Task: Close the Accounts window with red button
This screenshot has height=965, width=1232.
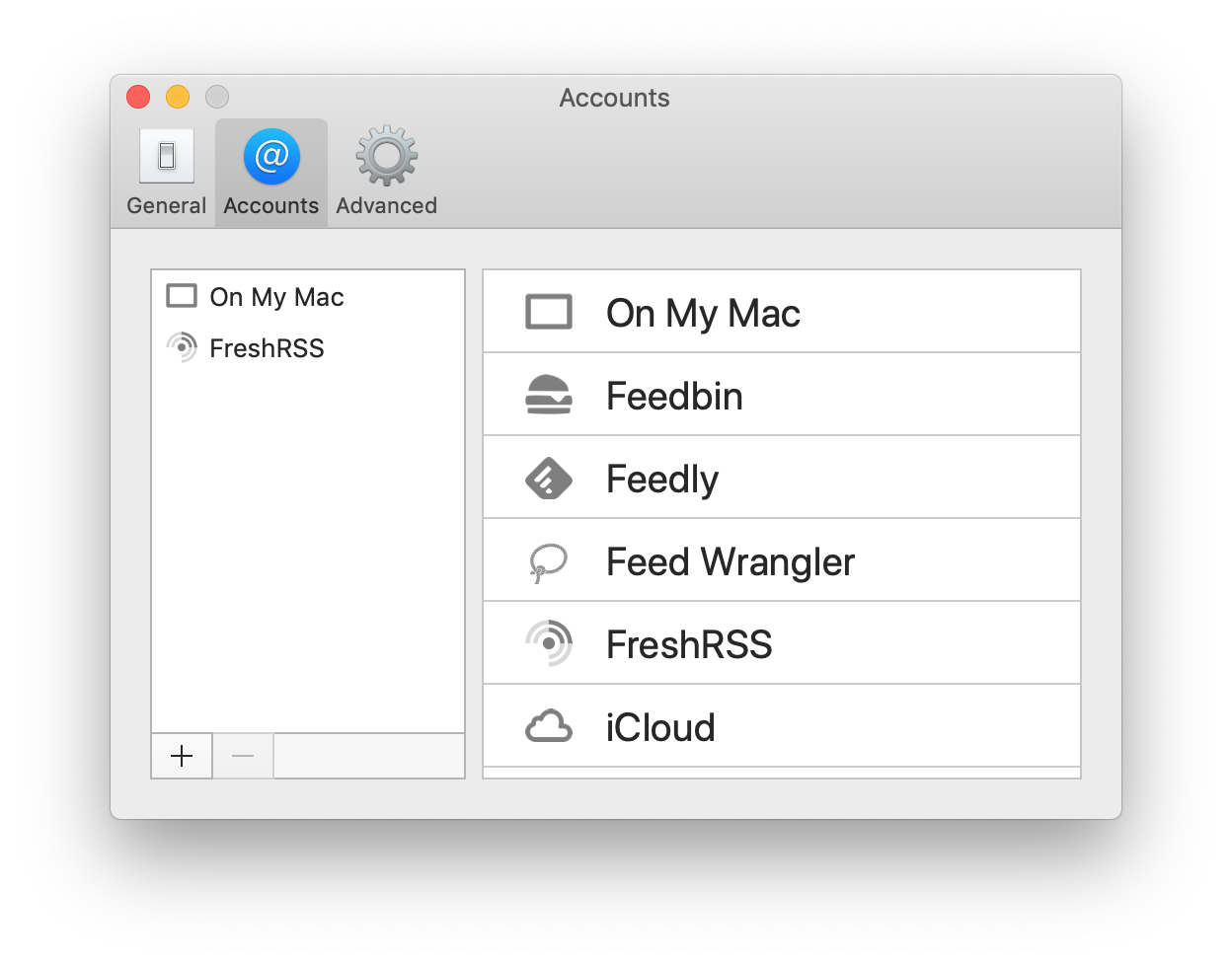Action: tap(138, 97)
